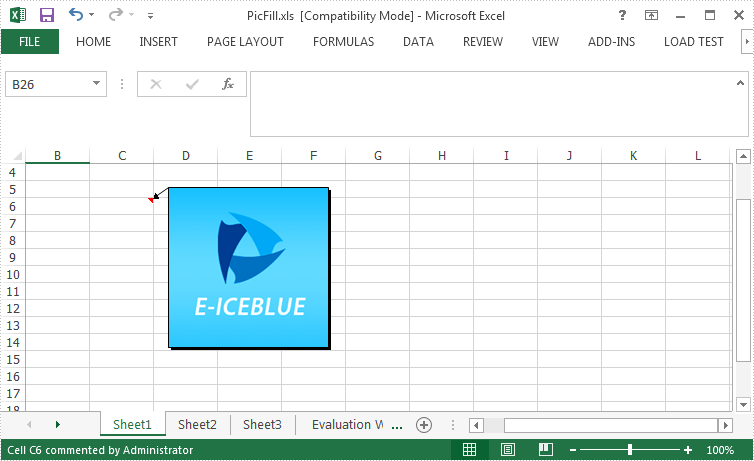This screenshot has width=754, height=461.
Task: Click the Name Box showing B26
Action: [47, 84]
